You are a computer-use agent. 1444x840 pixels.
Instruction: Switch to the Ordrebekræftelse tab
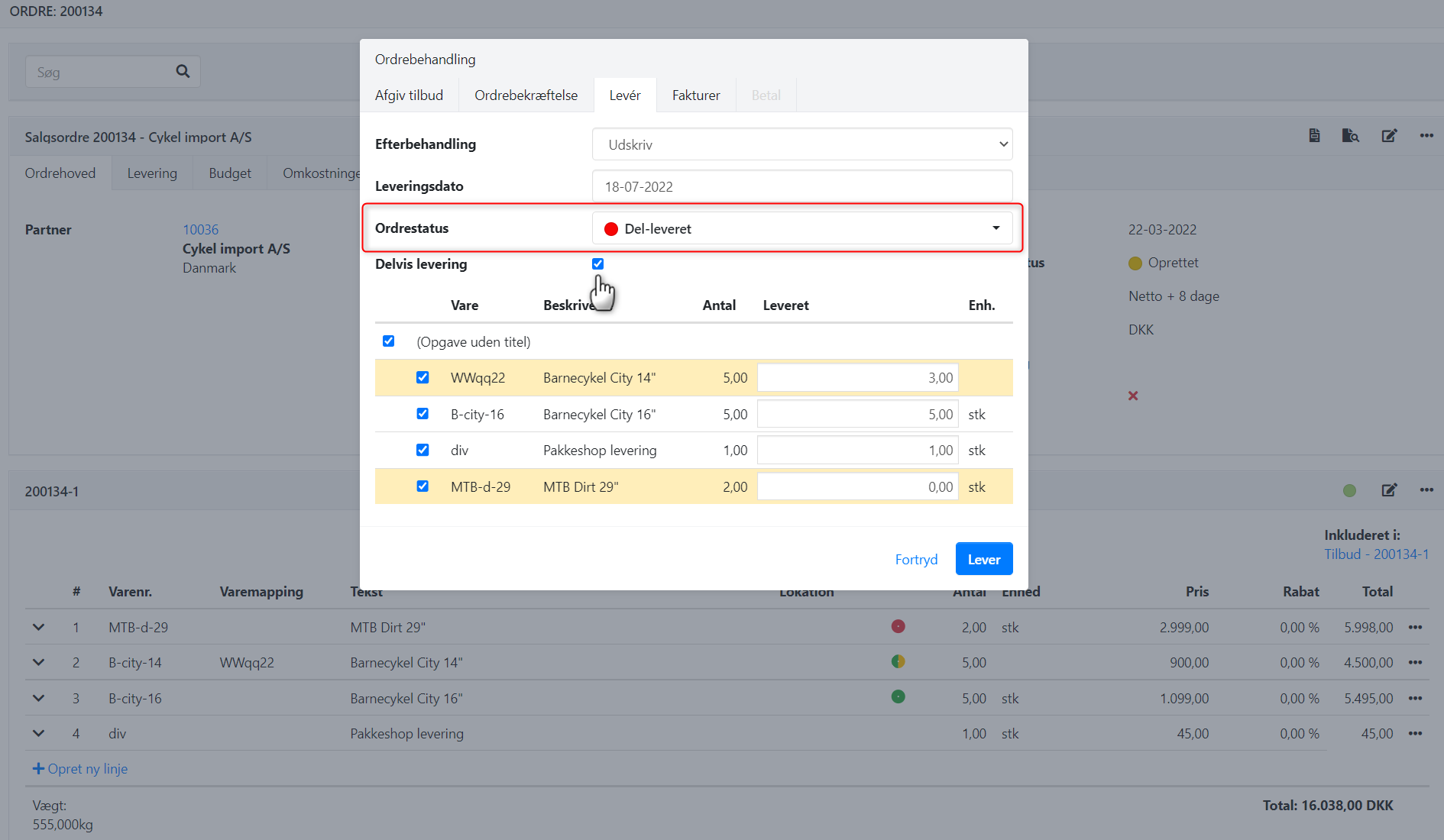(526, 95)
